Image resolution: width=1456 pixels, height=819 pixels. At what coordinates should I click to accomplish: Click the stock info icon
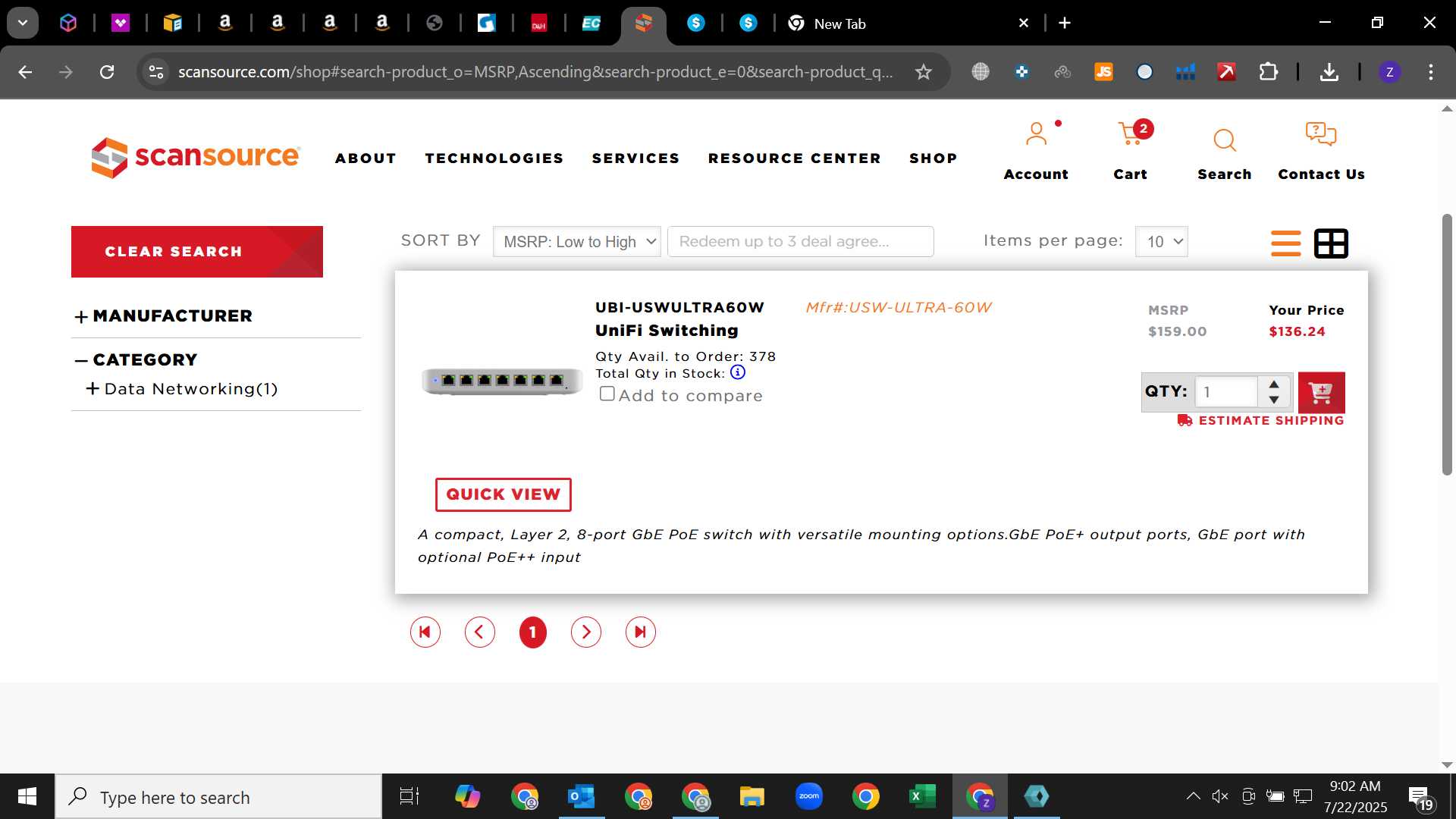tap(737, 372)
